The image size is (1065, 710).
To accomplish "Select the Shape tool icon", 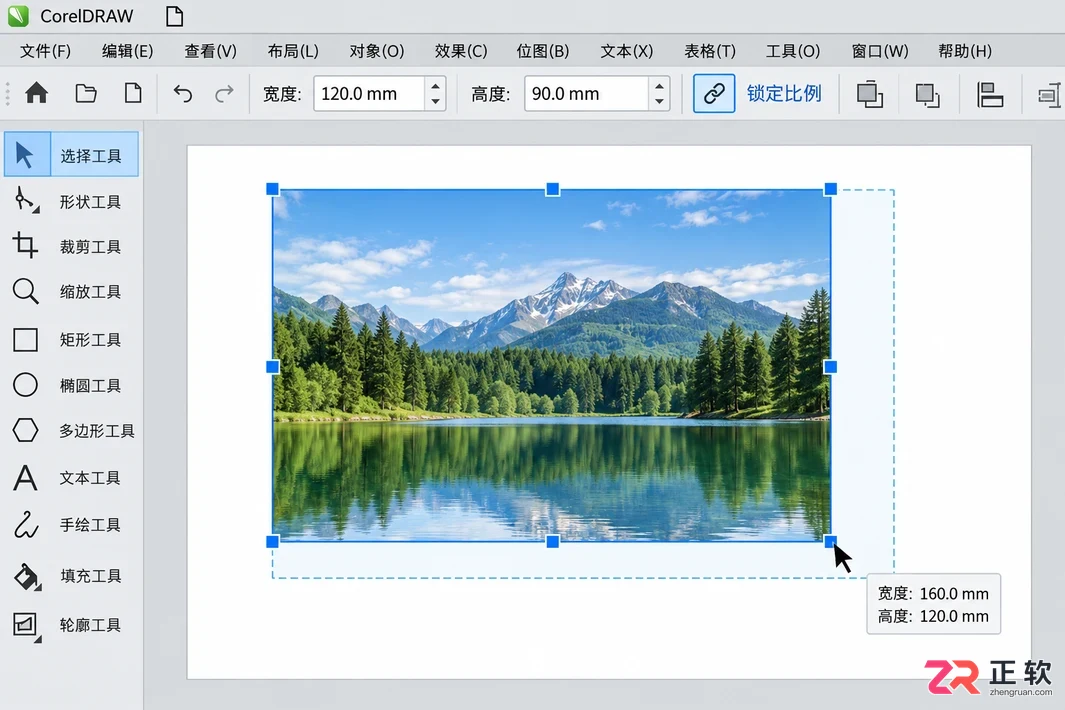I will (26, 200).
